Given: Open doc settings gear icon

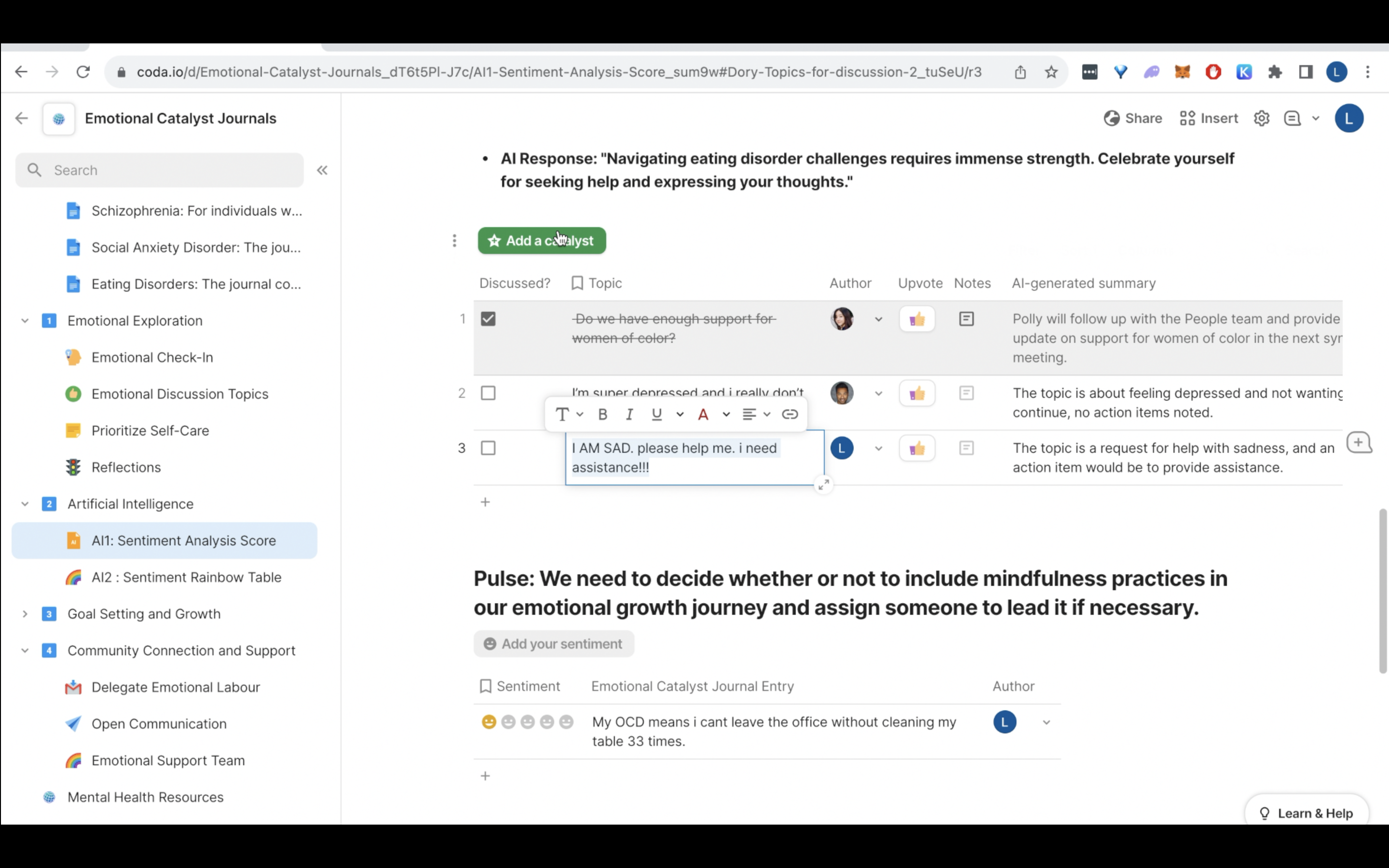Looking at the screenshot, I should (x=1261, y=119).
